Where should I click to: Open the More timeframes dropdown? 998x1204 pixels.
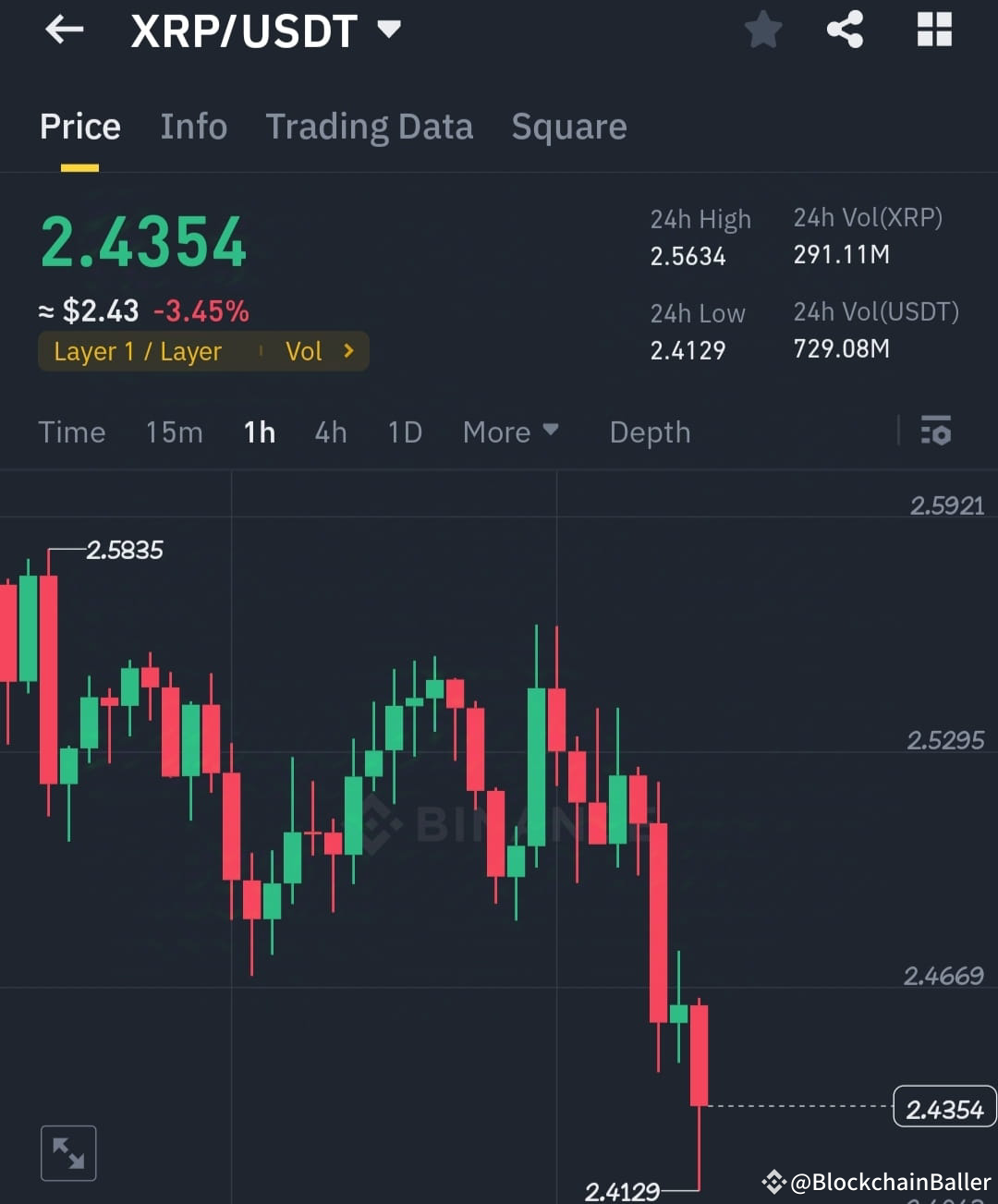pos(510,432)
